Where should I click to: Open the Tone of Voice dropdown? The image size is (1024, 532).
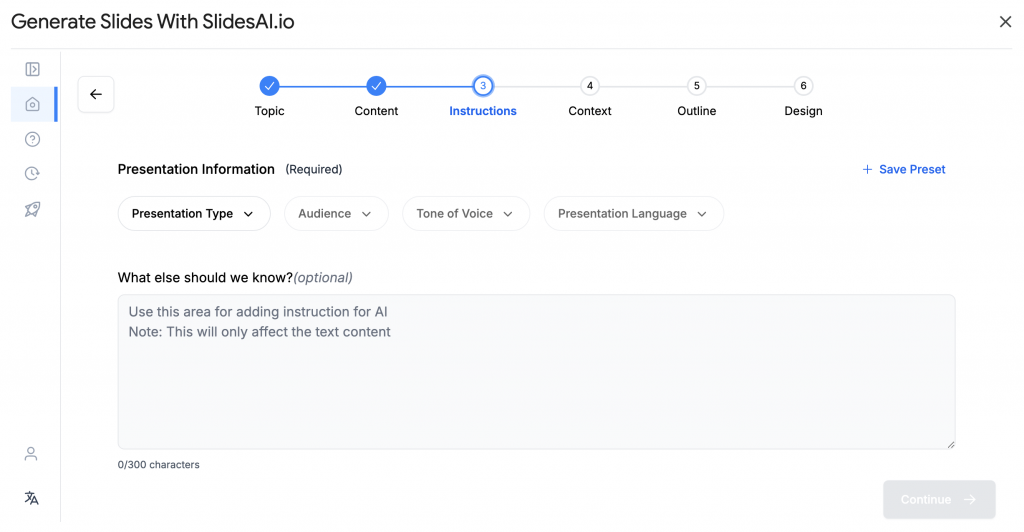click(466, 213)
